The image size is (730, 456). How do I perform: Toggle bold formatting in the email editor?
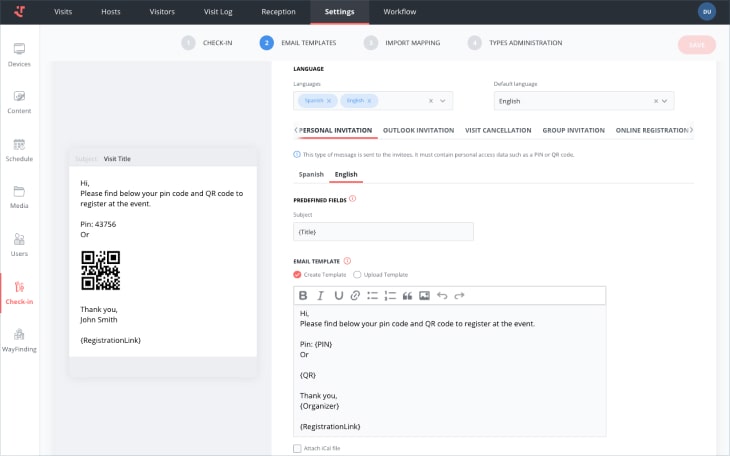[303, 296]
